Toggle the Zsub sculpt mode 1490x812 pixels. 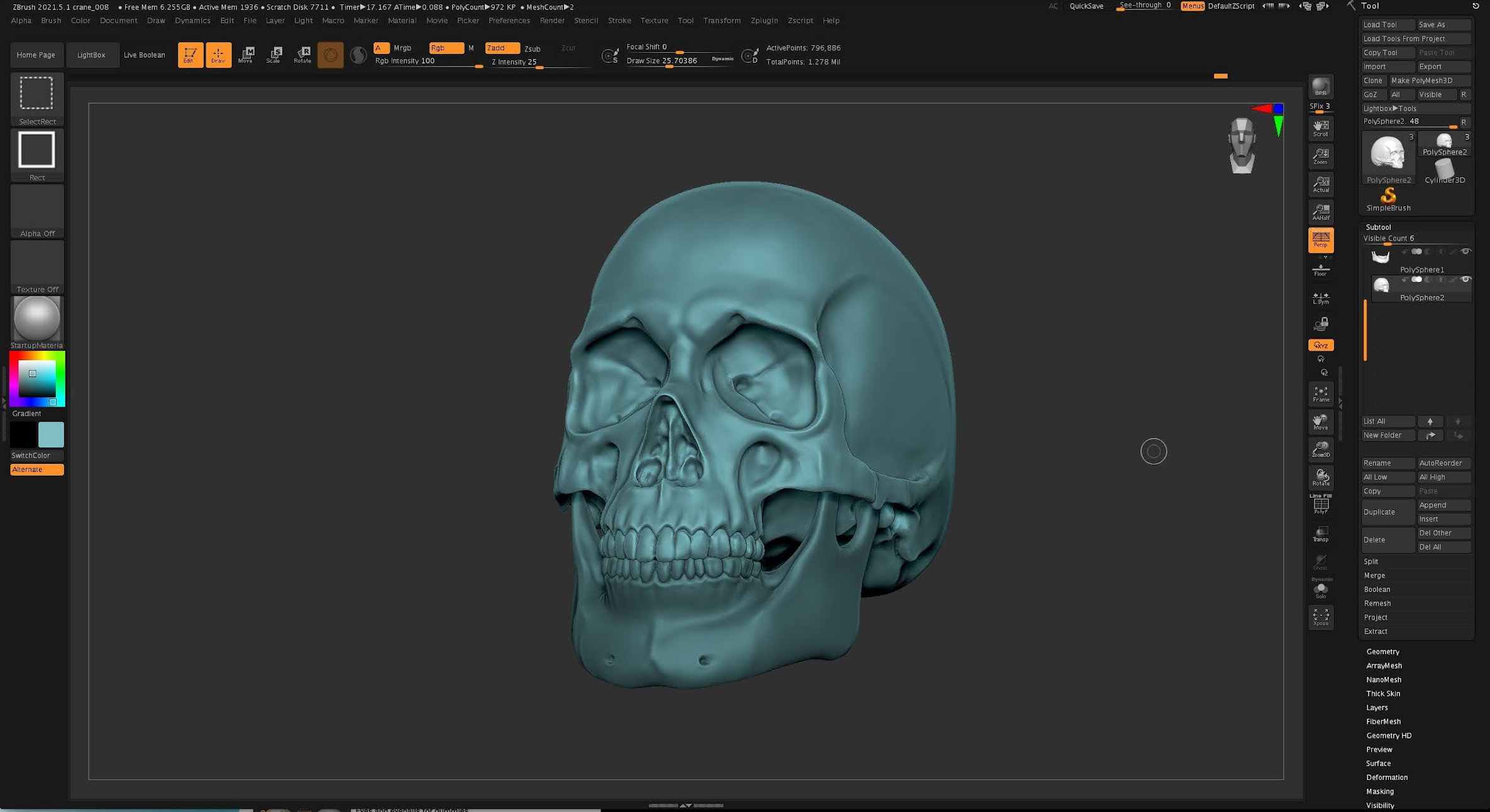533,48
